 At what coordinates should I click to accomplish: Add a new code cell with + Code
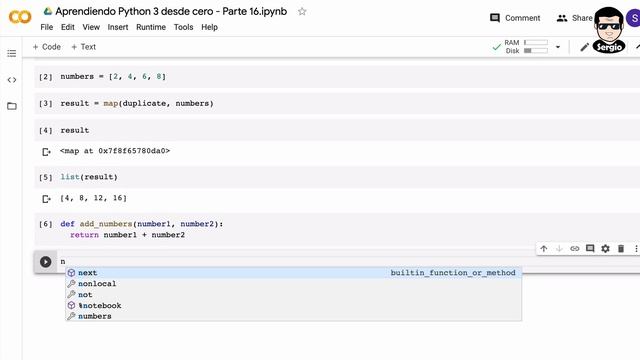(47, 47)
